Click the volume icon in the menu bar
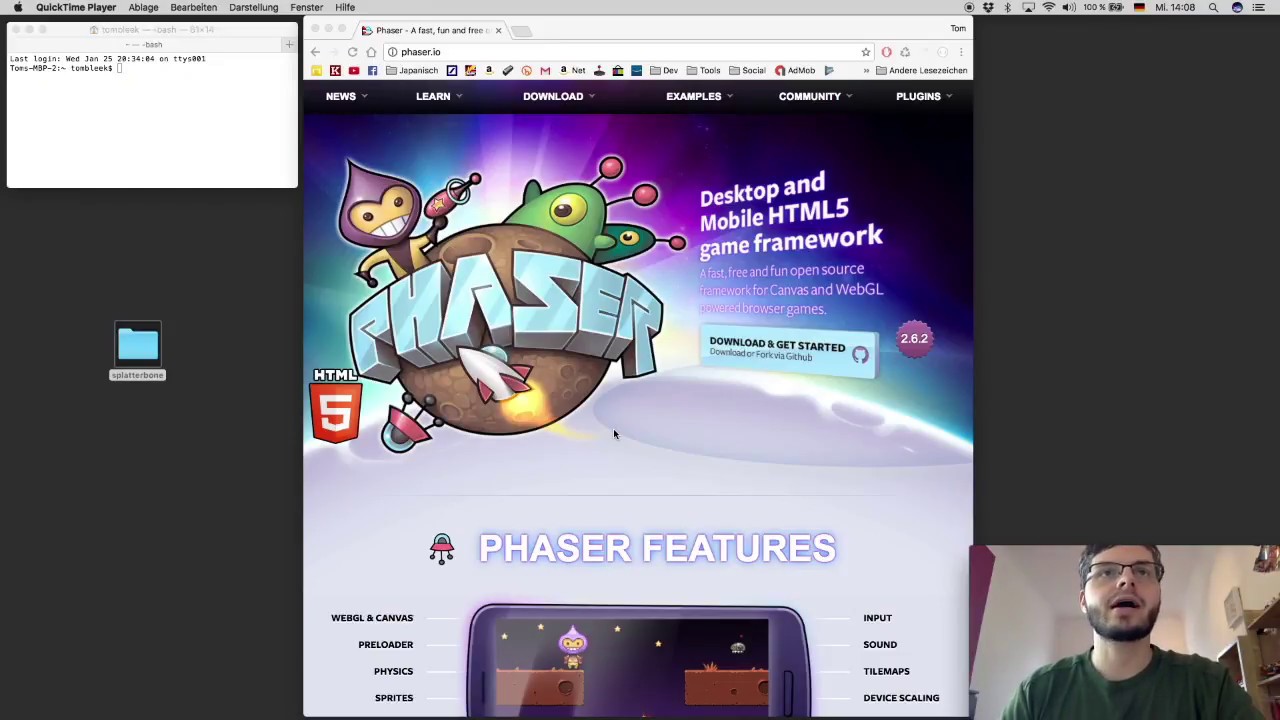This screenshot has height=720, width=1280. [x=1069, y=7]
